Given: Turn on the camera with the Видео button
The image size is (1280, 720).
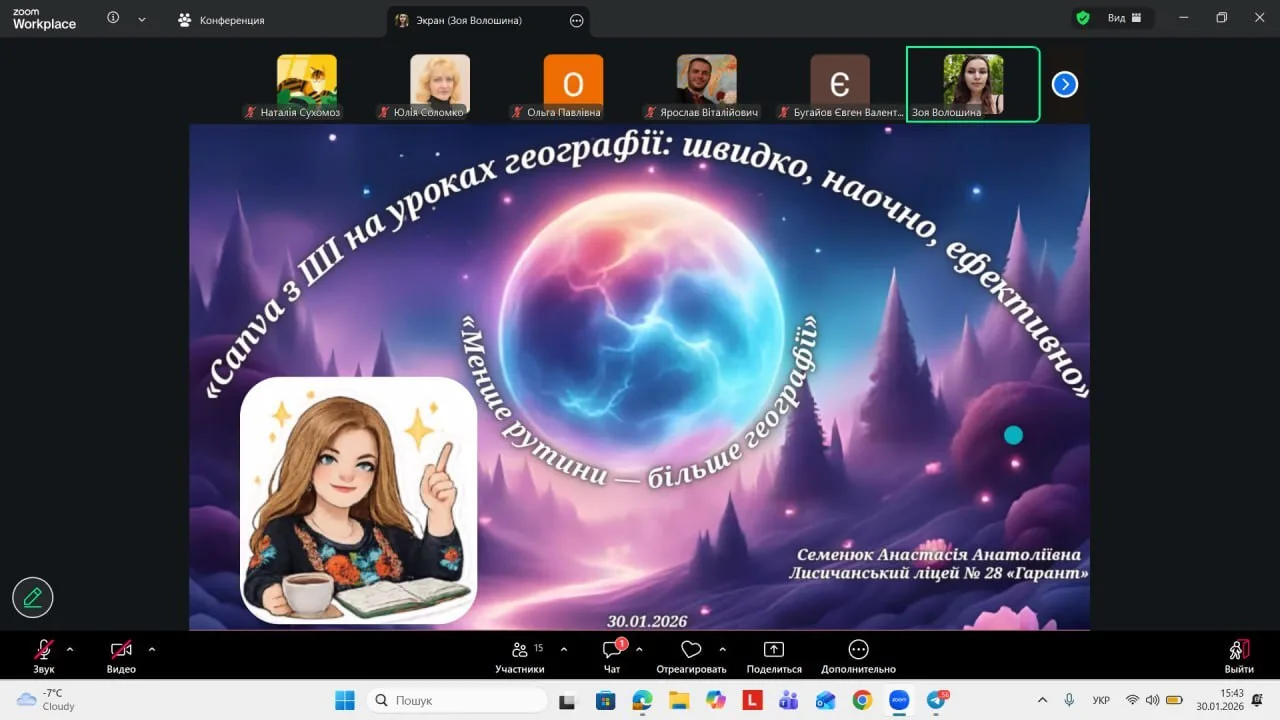Looking at the screenshot, I should 121,656.
